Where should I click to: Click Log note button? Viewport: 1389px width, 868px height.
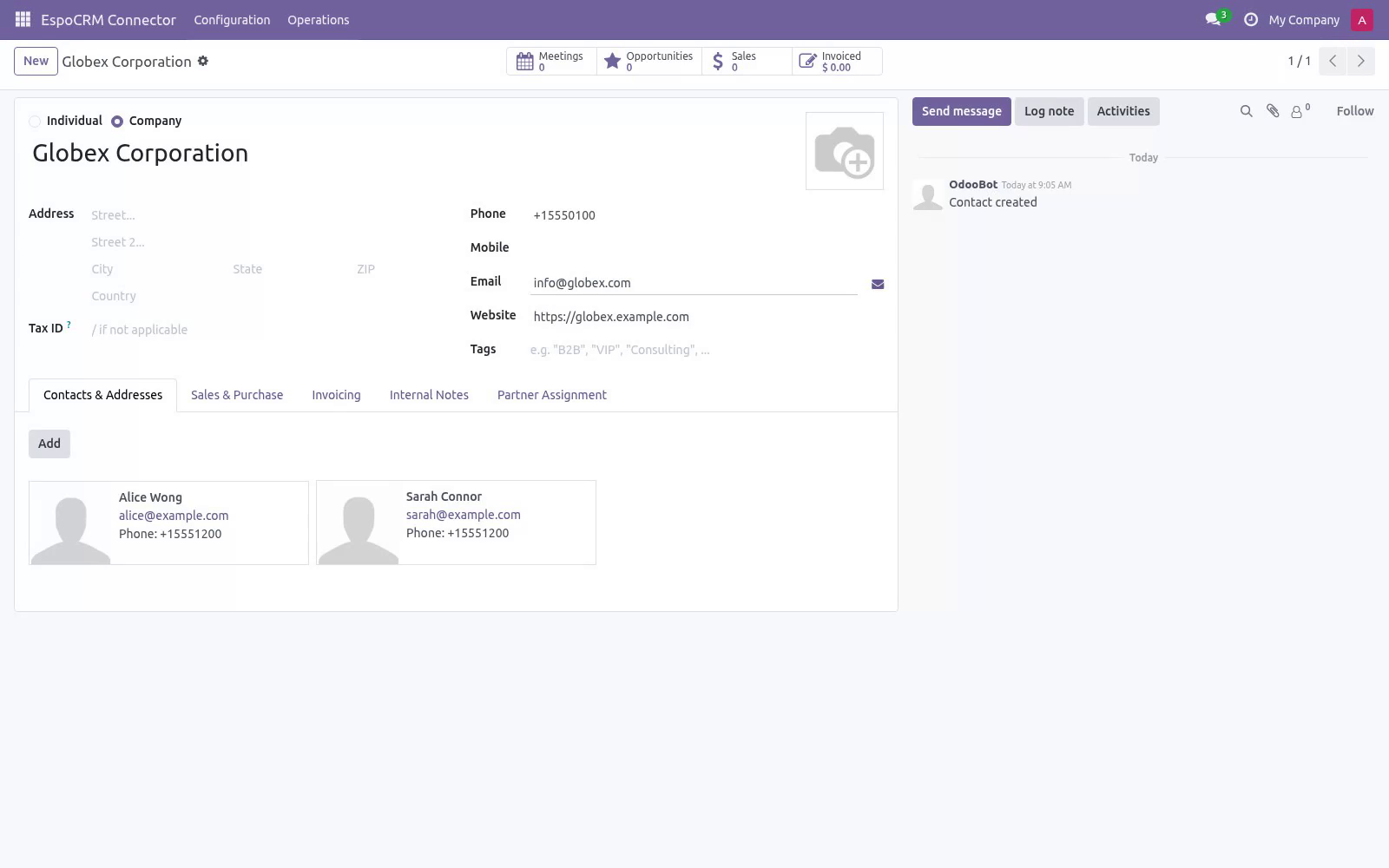click(1049, 111)
